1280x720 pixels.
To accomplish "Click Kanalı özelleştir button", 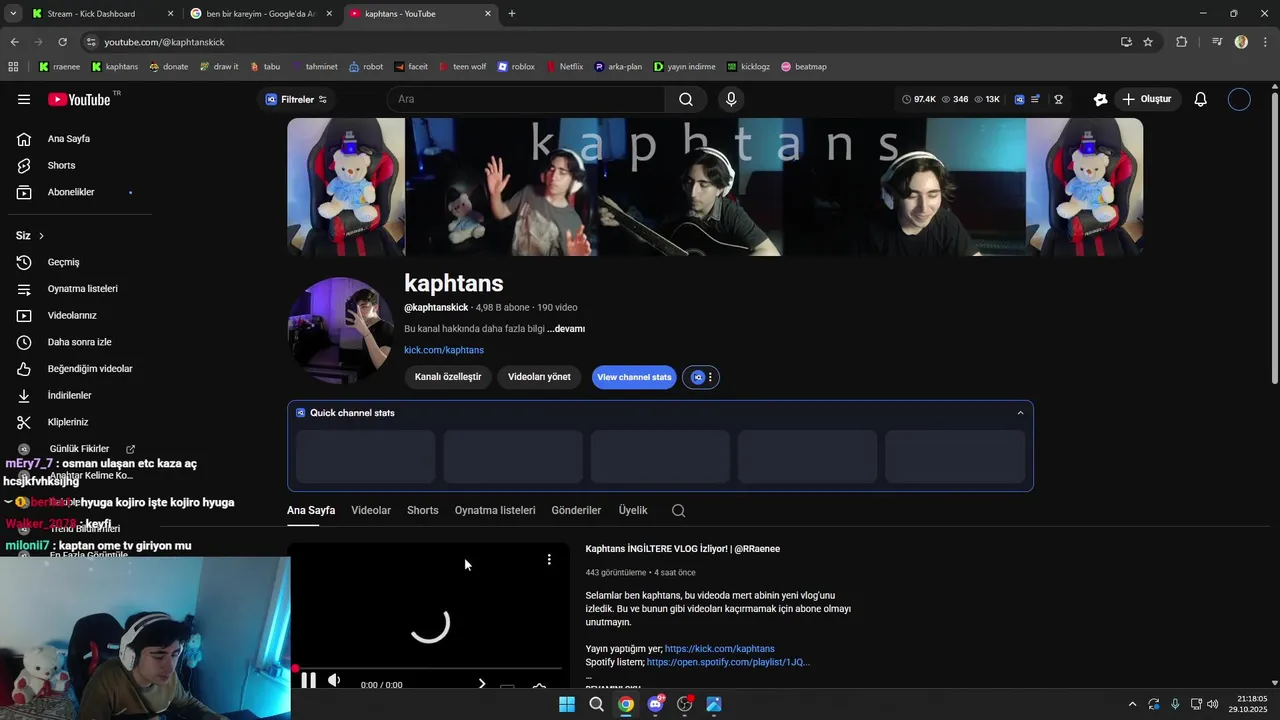I will (448, 377).
